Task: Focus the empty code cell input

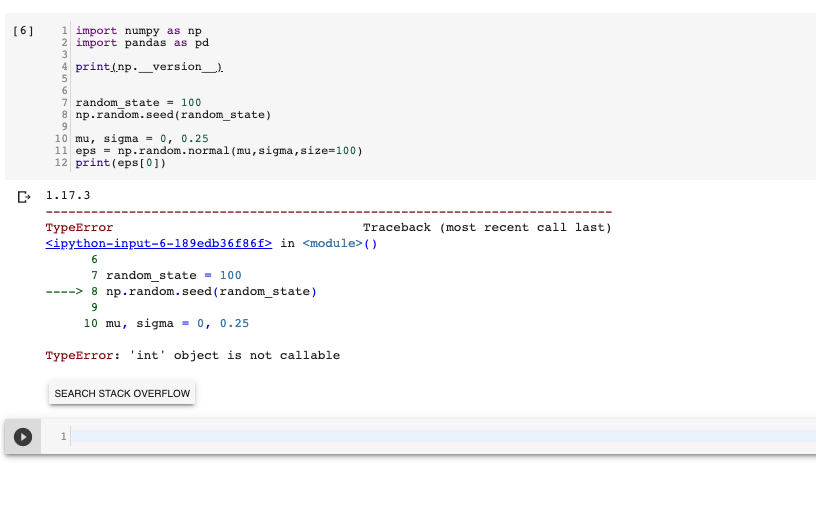Action: (x=440, y=436)
